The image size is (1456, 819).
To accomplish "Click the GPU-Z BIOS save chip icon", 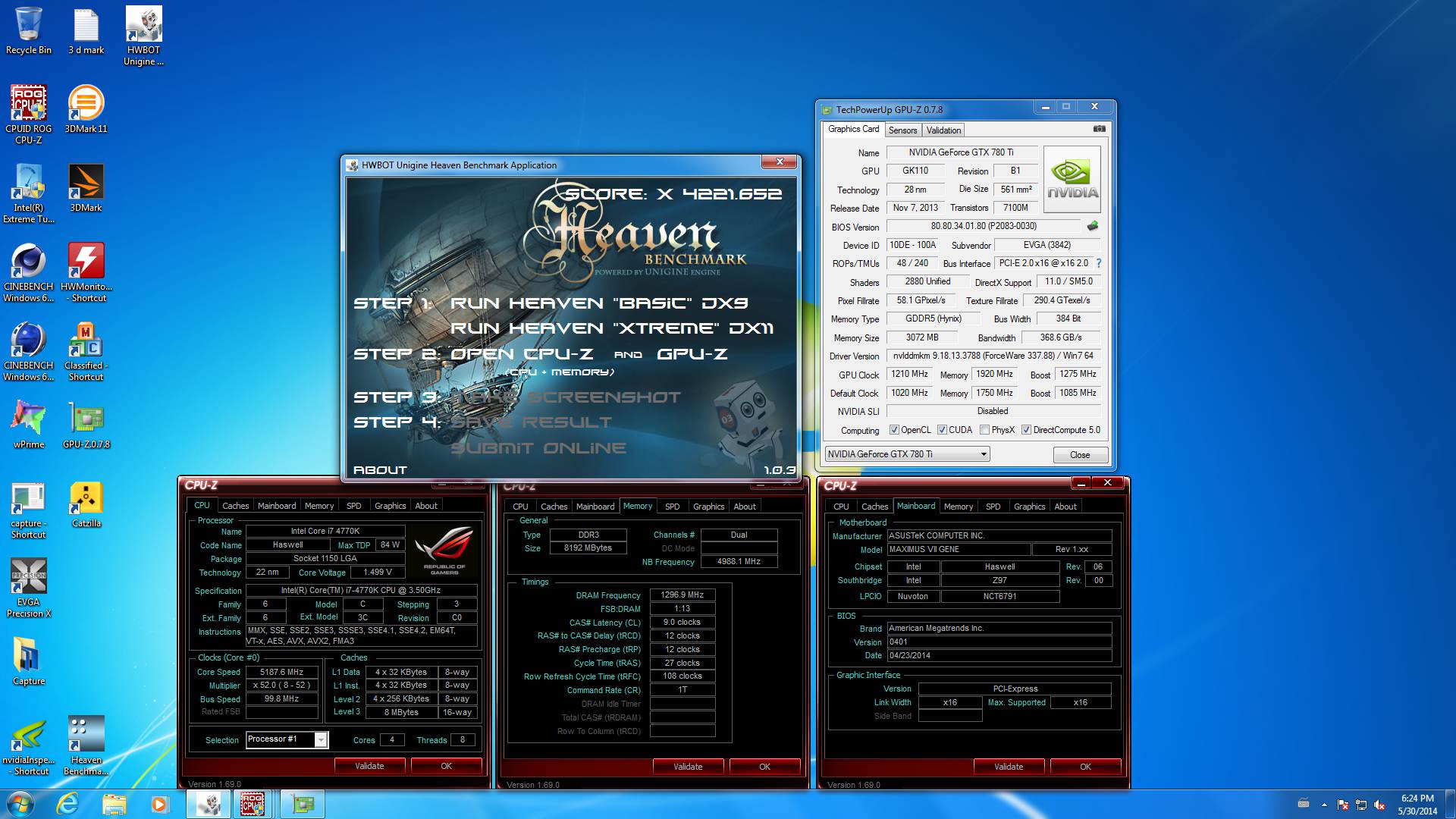I will coord(1092,226).
